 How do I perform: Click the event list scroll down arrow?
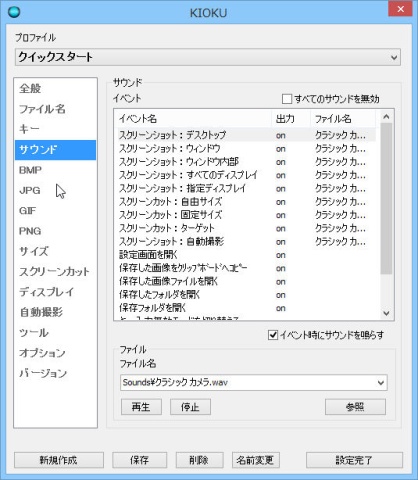[386, 313]
